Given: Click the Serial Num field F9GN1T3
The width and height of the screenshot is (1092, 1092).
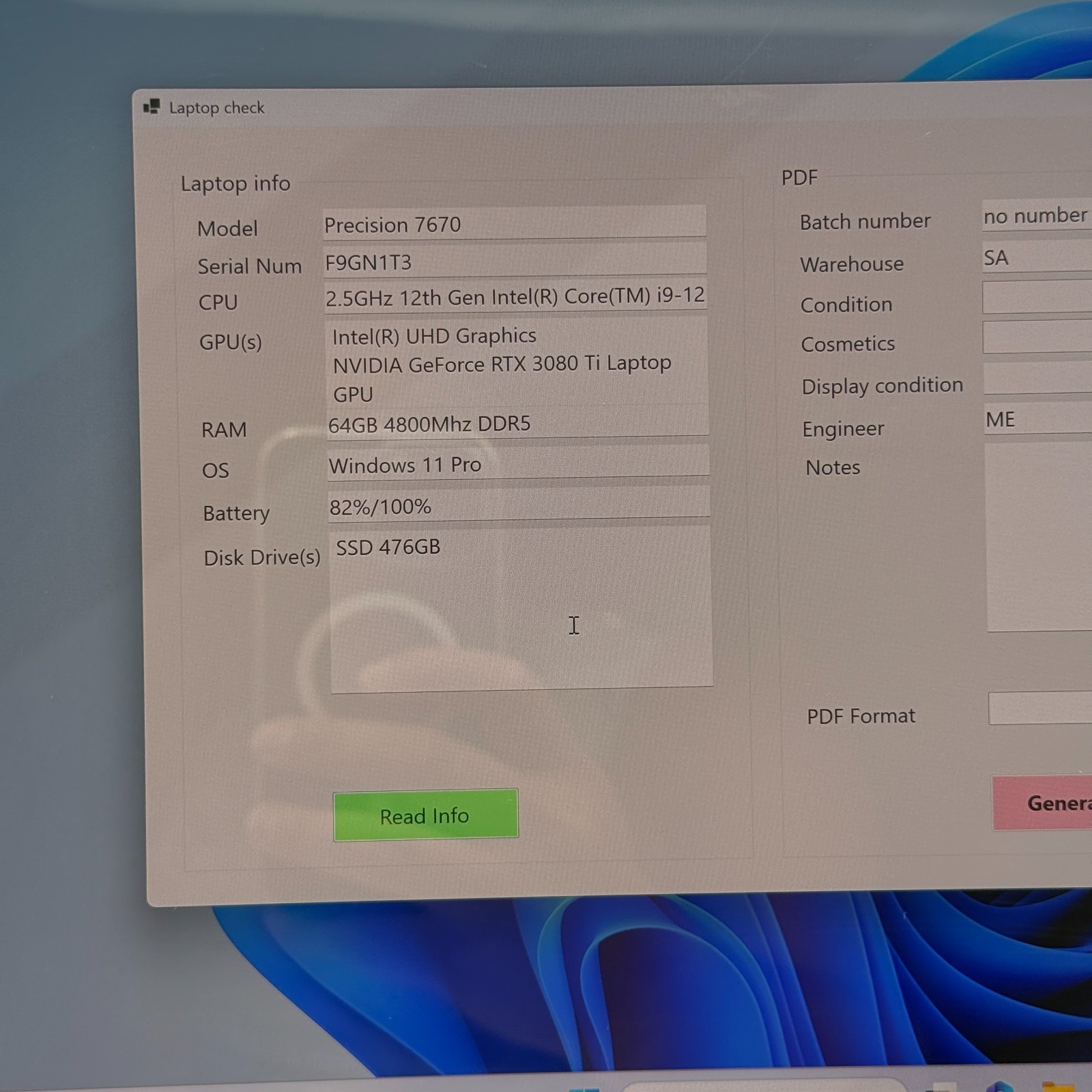Looking at the screenshot, I should tap(515, 261).
